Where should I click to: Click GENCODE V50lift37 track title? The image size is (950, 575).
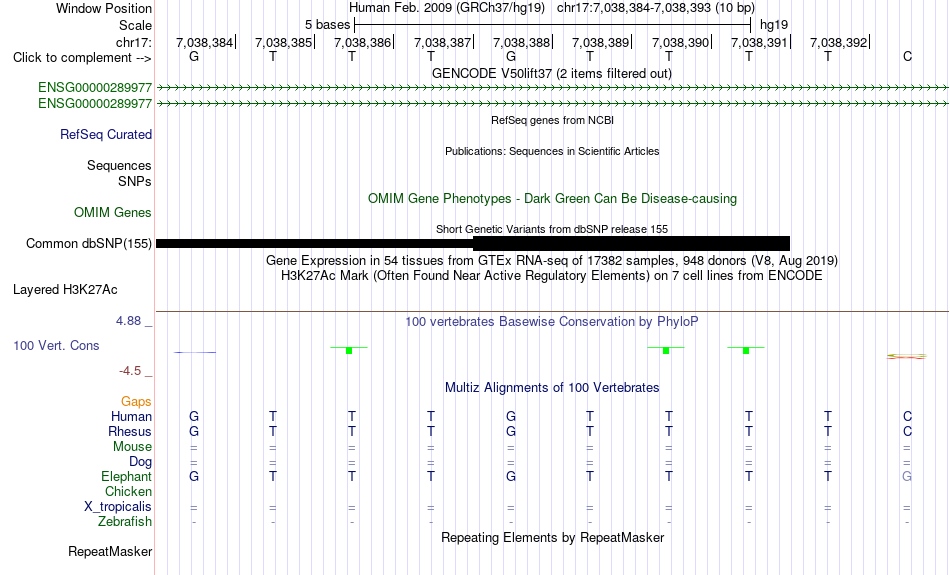point(551,73)
